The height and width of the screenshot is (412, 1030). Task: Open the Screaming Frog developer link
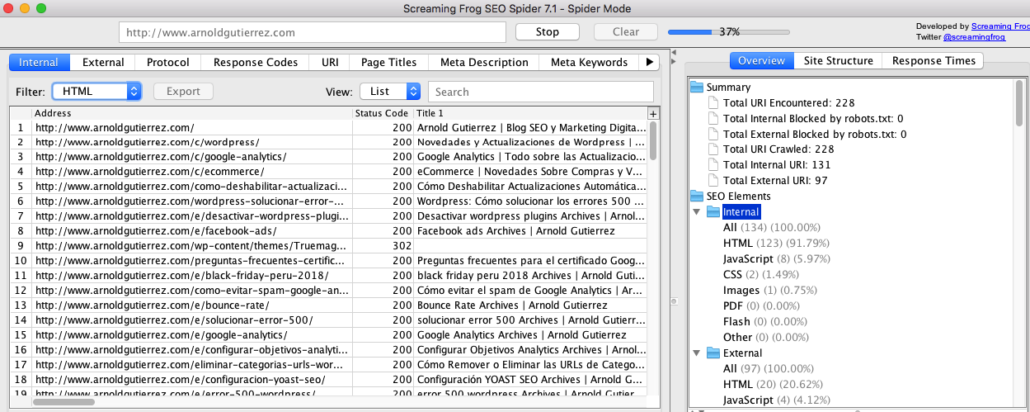pyautogui.click(x=1000, y=27)
